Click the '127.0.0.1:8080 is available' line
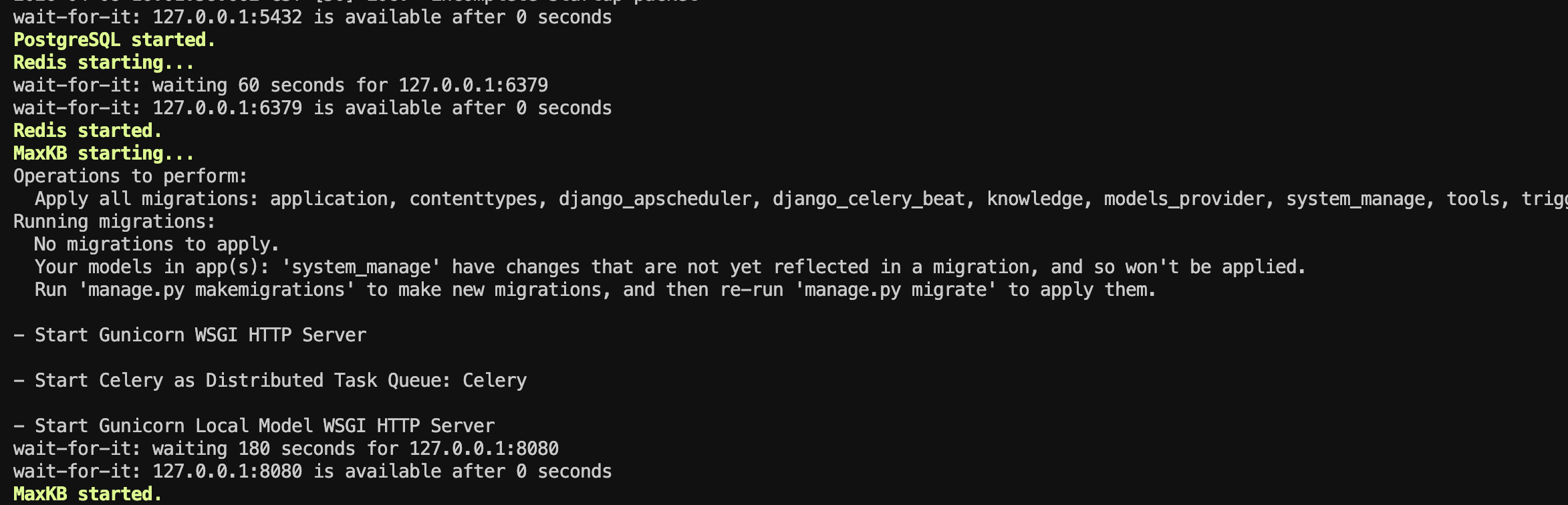The width and height of the screenshot is (1568, 505). tap(313, 472)
